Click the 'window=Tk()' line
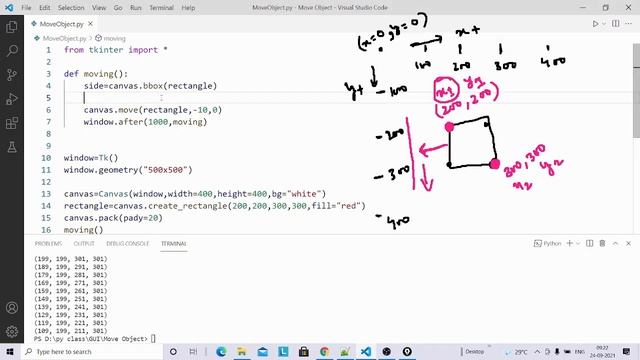 click(91, 158)
